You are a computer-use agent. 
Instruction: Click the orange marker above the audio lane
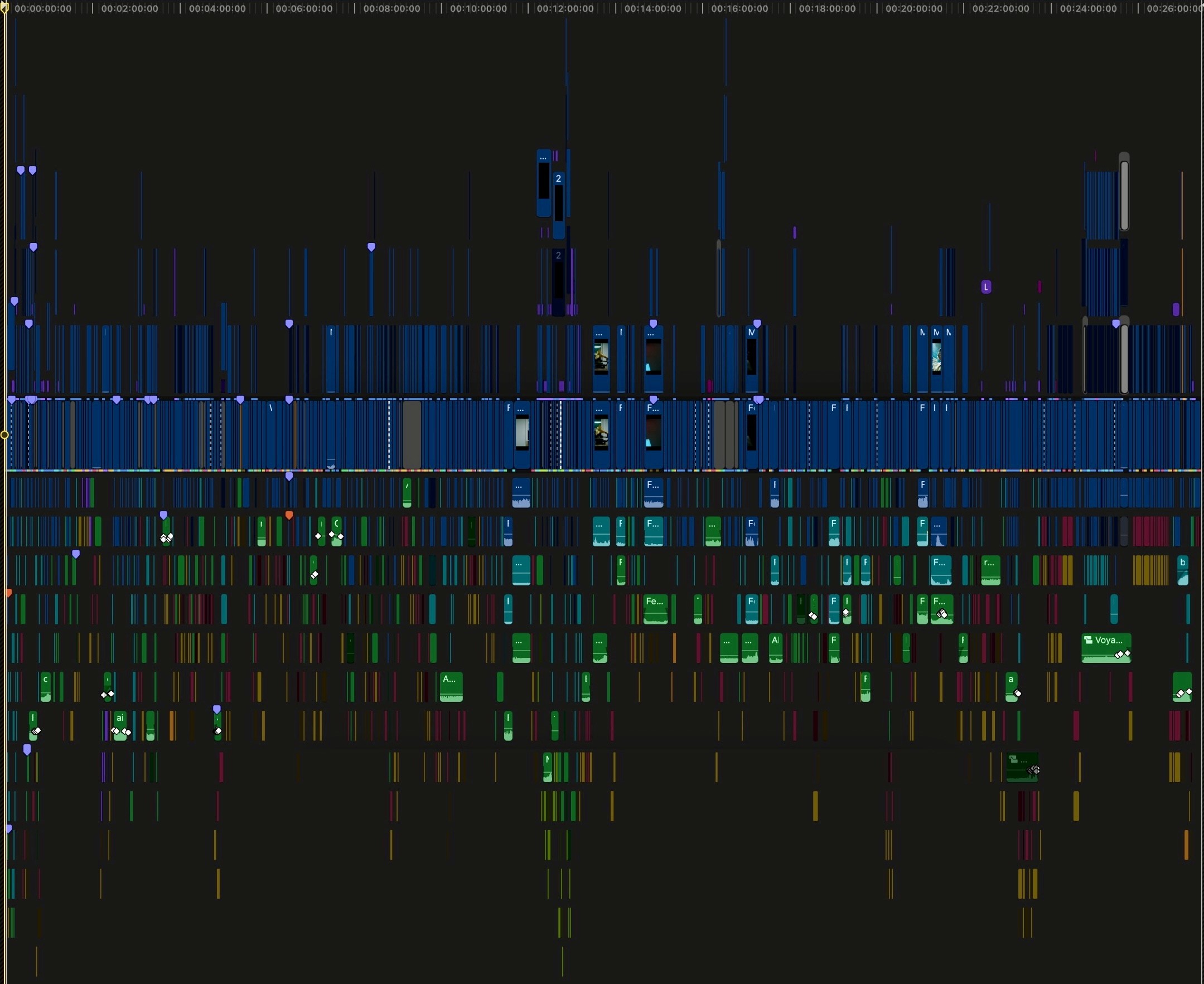[x=289, y=515]
